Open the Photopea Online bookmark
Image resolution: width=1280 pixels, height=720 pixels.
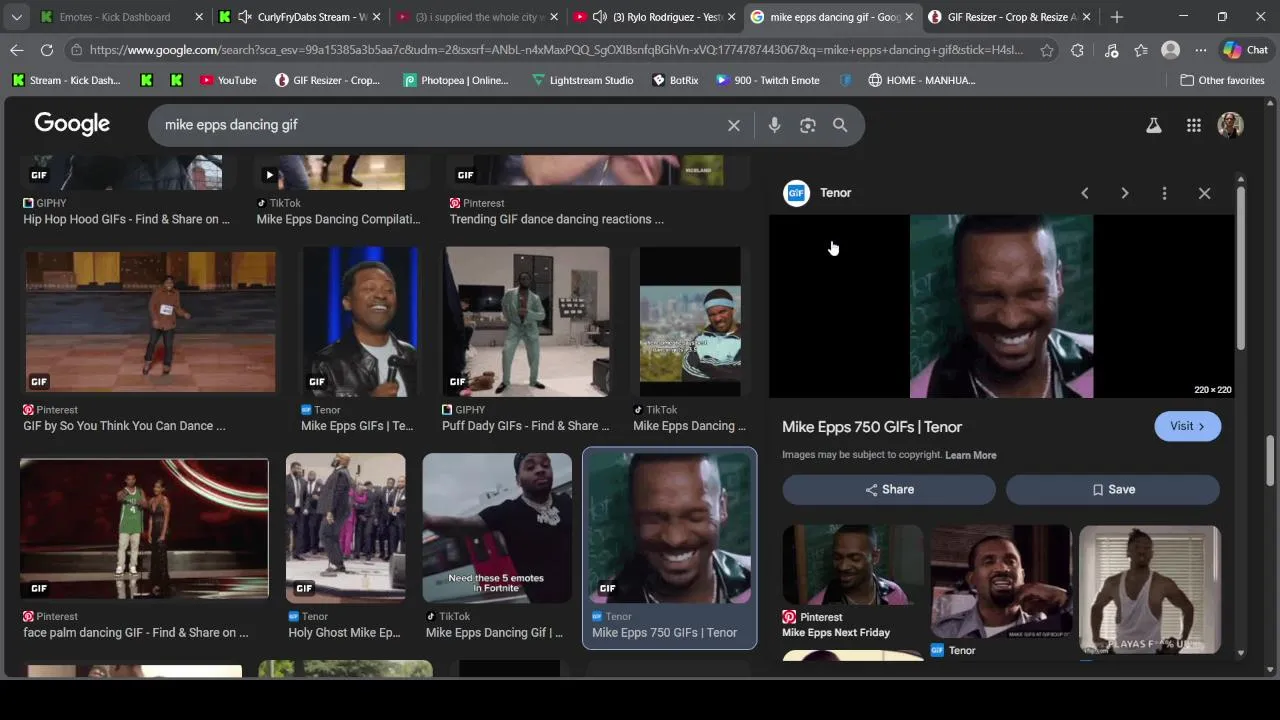coord(456,80)
